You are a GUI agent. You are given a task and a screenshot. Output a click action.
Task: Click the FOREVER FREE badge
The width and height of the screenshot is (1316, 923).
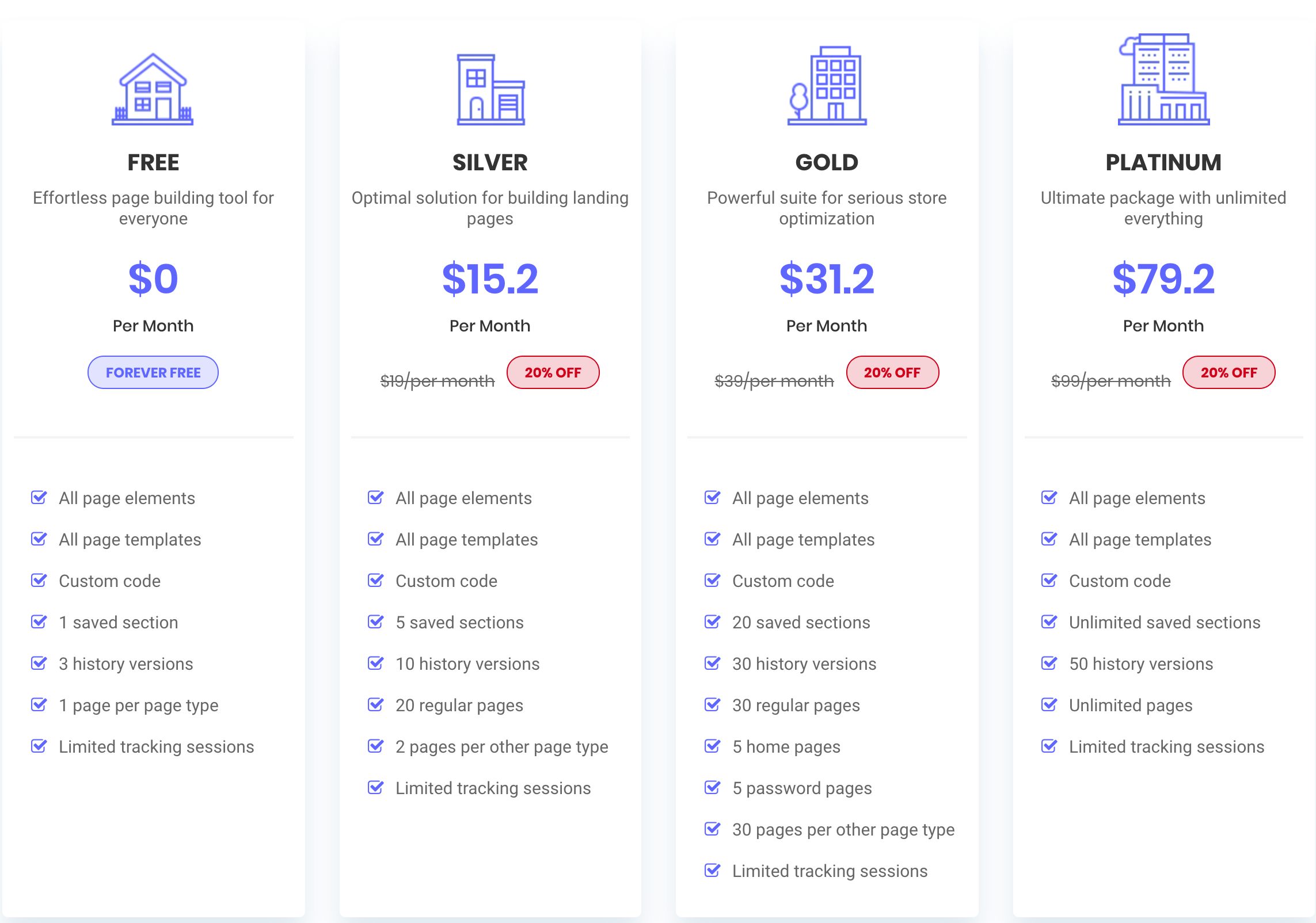click(x=153, y=372)
